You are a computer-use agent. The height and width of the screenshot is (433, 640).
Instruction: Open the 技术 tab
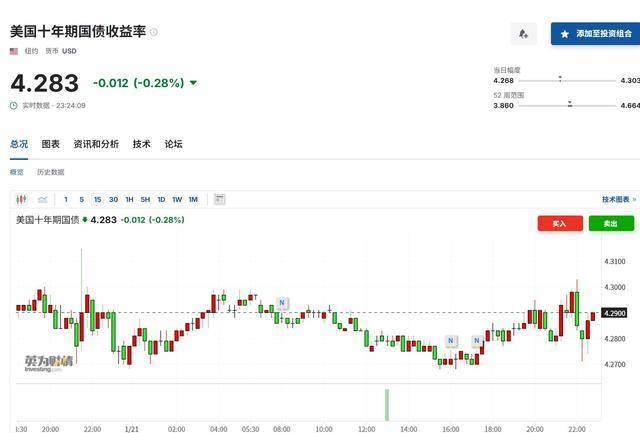(141, 144)
